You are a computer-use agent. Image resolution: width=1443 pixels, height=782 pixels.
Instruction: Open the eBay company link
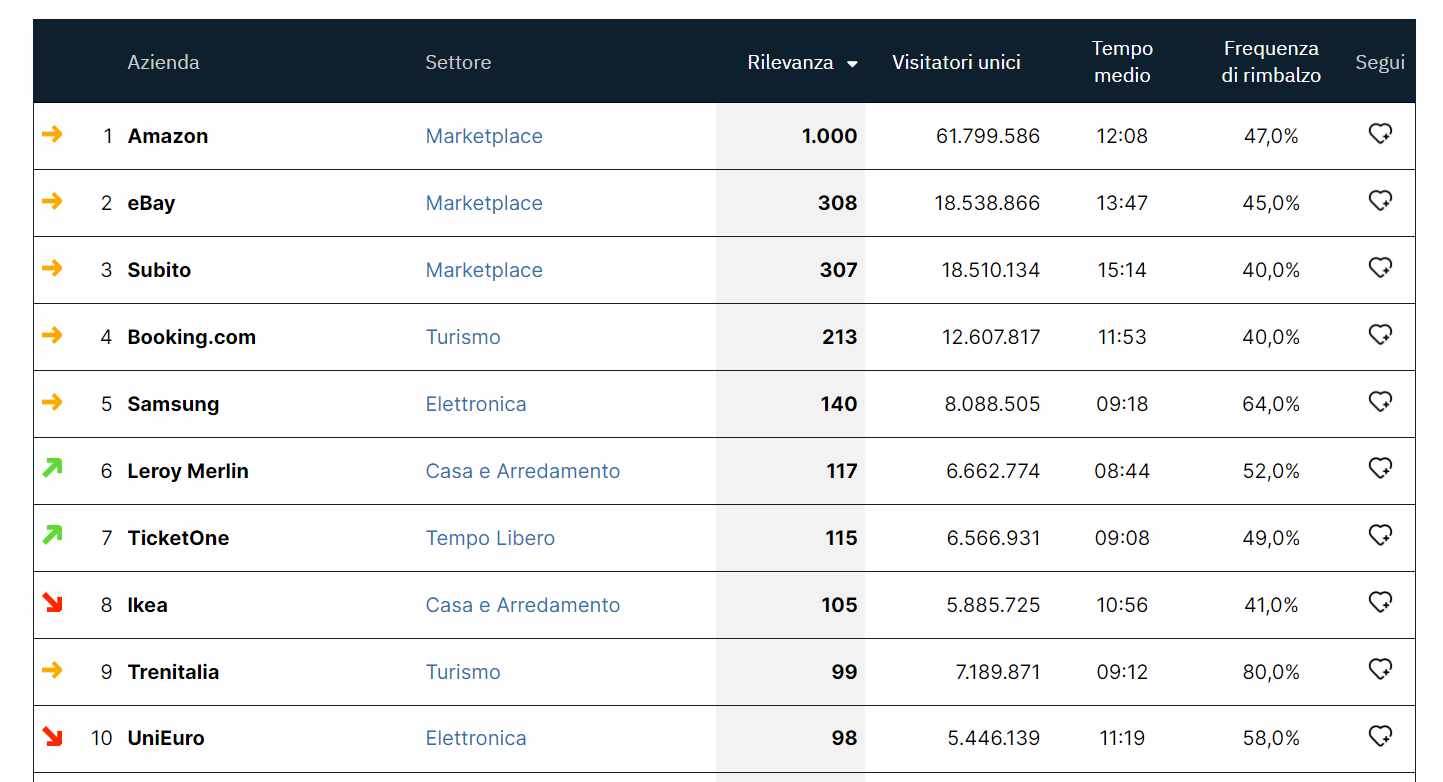[151, 203]
